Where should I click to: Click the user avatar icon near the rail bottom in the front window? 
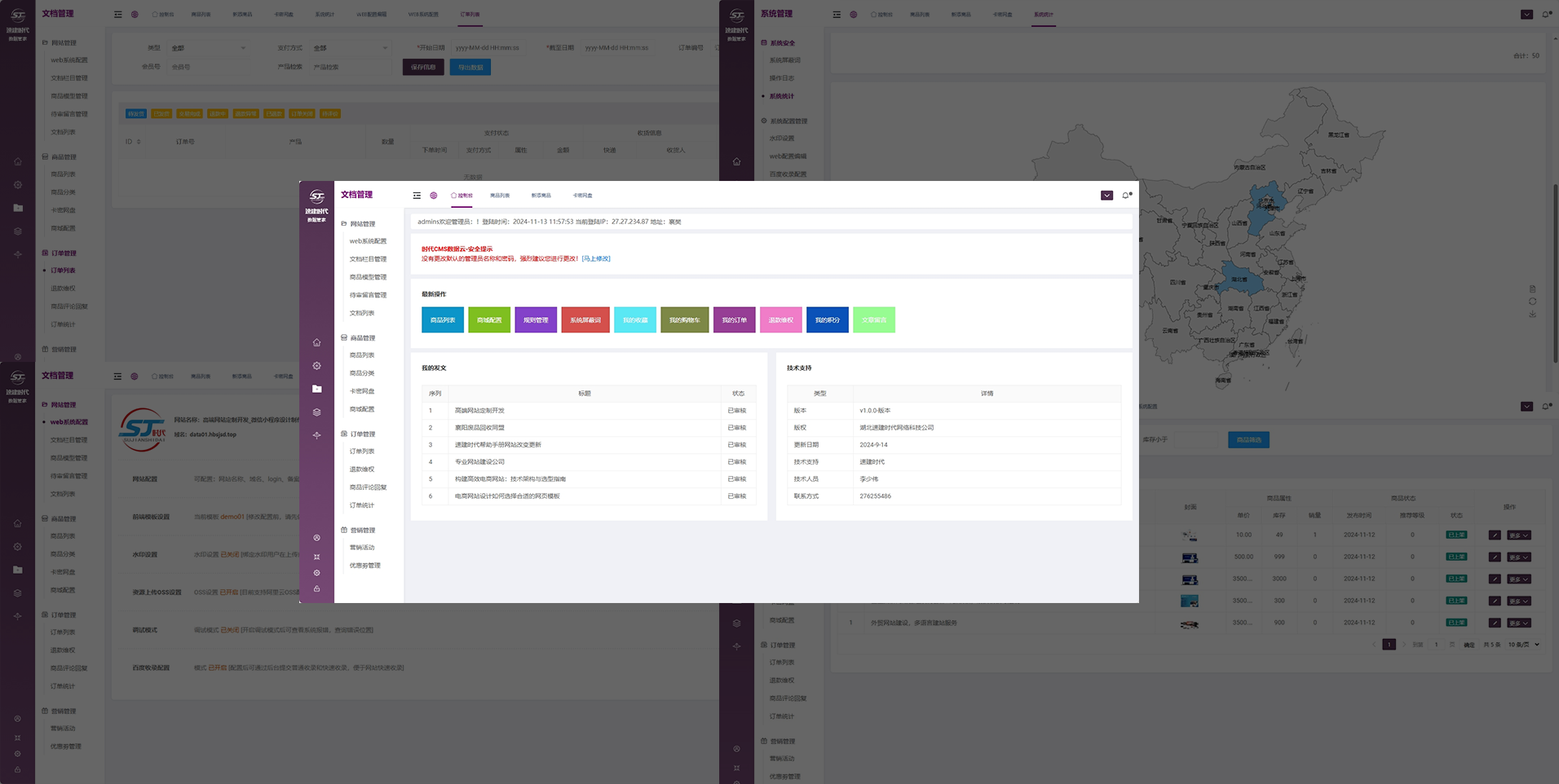(x=317, y=538)
